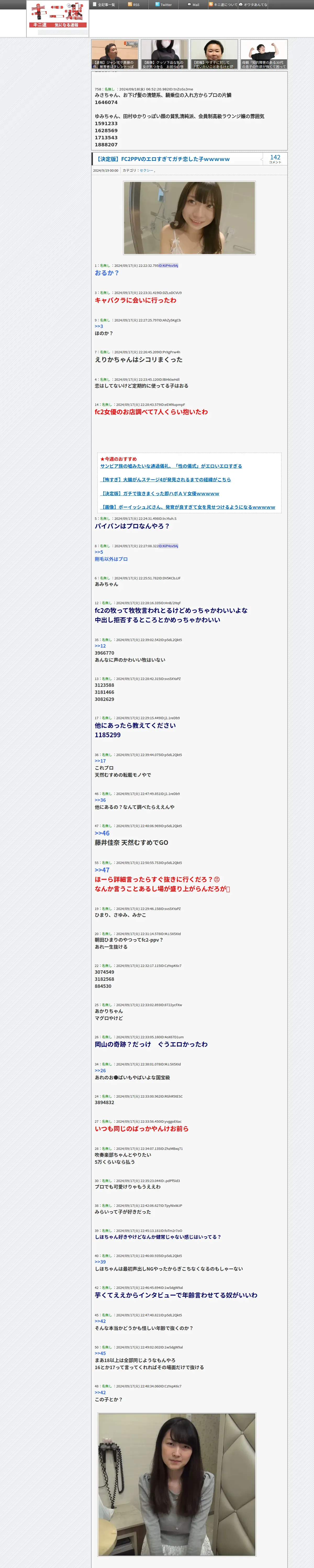Click the orange RSS feed icon
Viewport: 314px width, 1568px height.
tap(130, 4)
